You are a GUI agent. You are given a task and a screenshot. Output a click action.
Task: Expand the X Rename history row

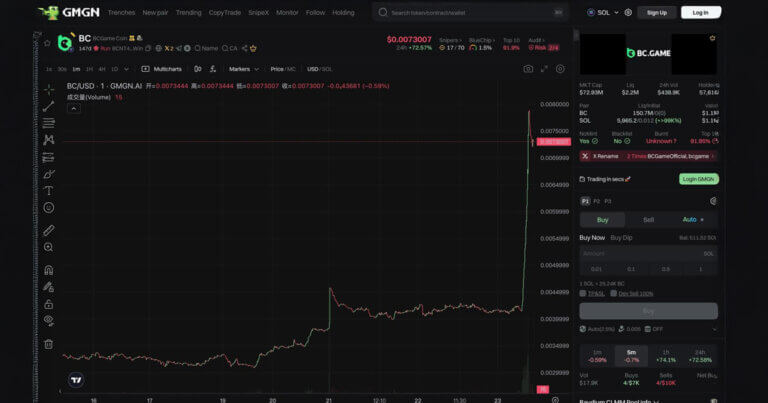click(x=648, y=156)
